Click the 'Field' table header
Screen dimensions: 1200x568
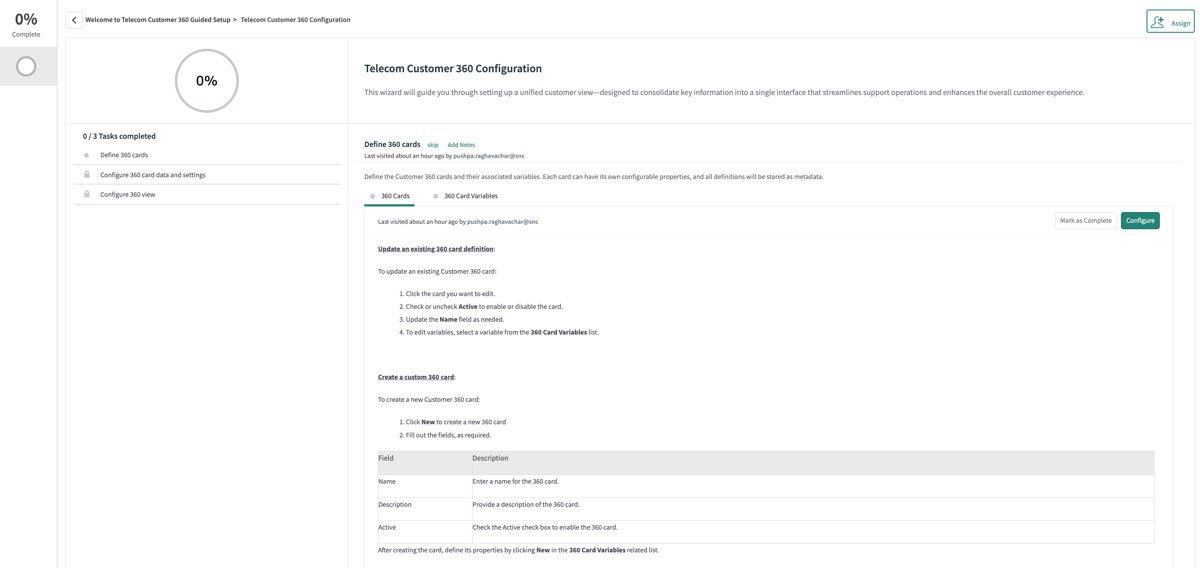[x=425, y=462]
